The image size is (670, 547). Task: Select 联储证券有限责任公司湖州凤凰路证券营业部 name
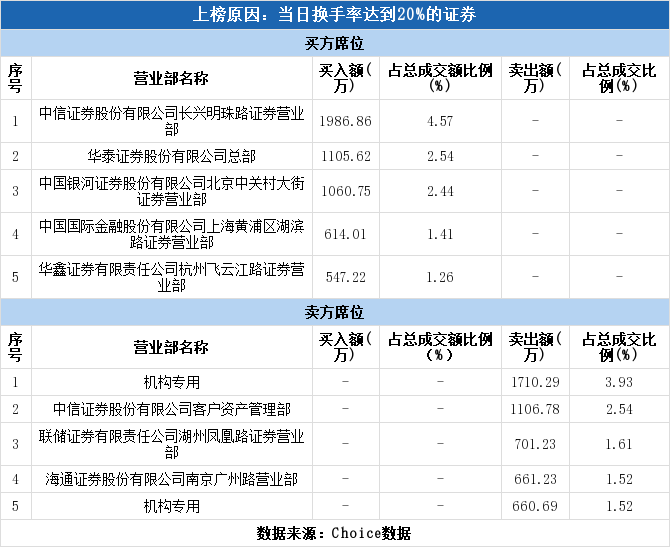pyautogui.click(x=171, y=444)
